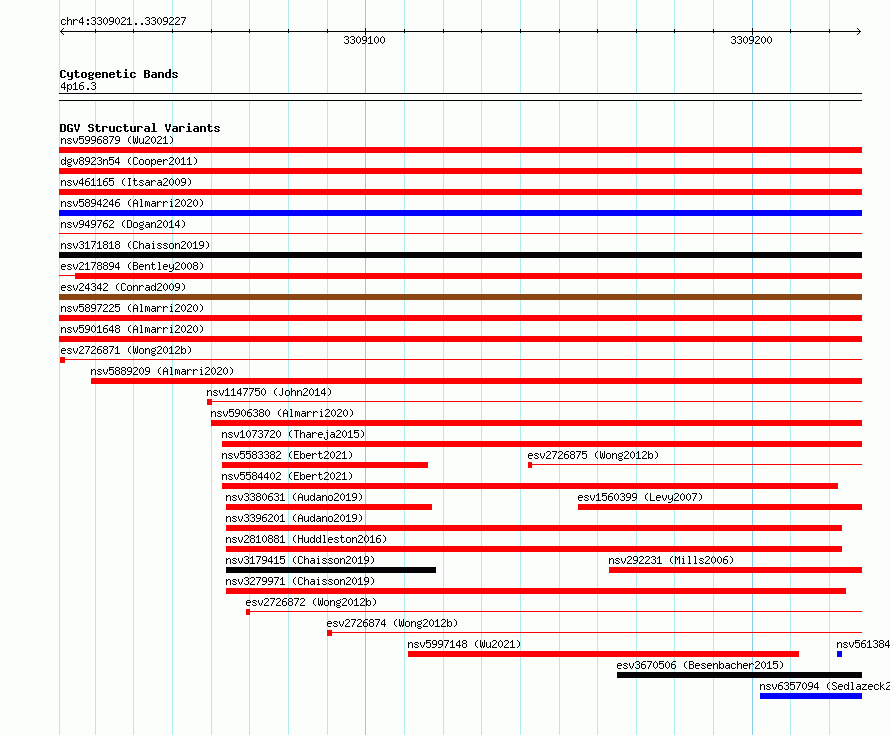Select nsv949762 (Dogan2014) label
890x735 pixels.
coord(123,224)
